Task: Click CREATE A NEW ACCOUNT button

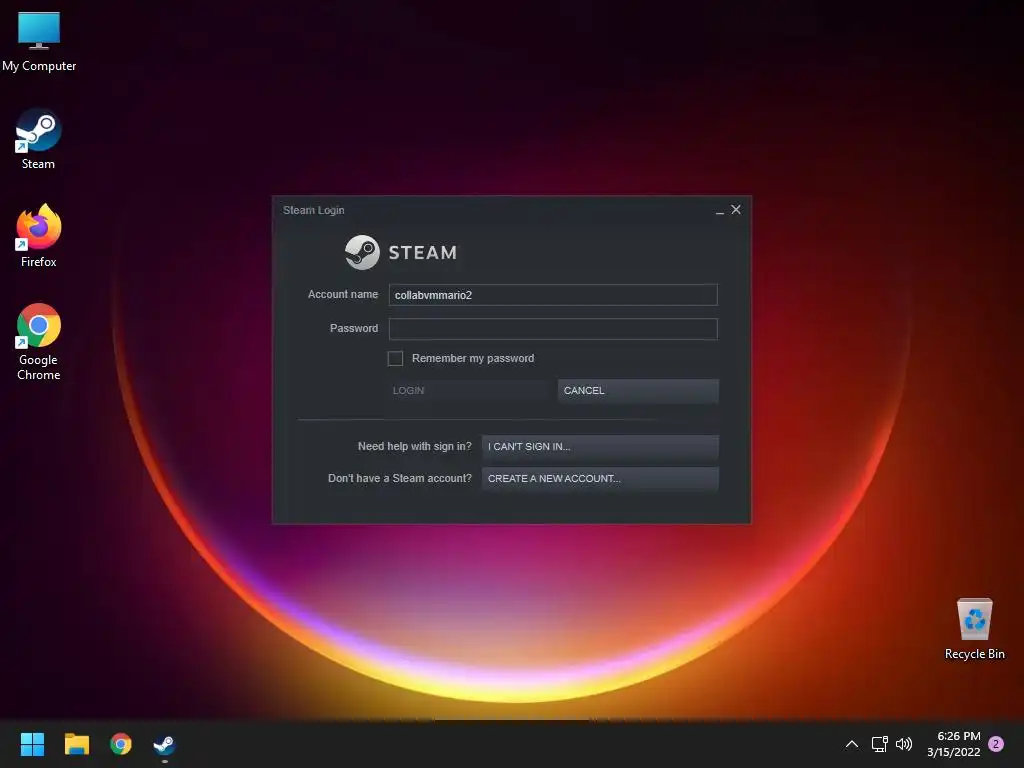Action: pos(600,479)
